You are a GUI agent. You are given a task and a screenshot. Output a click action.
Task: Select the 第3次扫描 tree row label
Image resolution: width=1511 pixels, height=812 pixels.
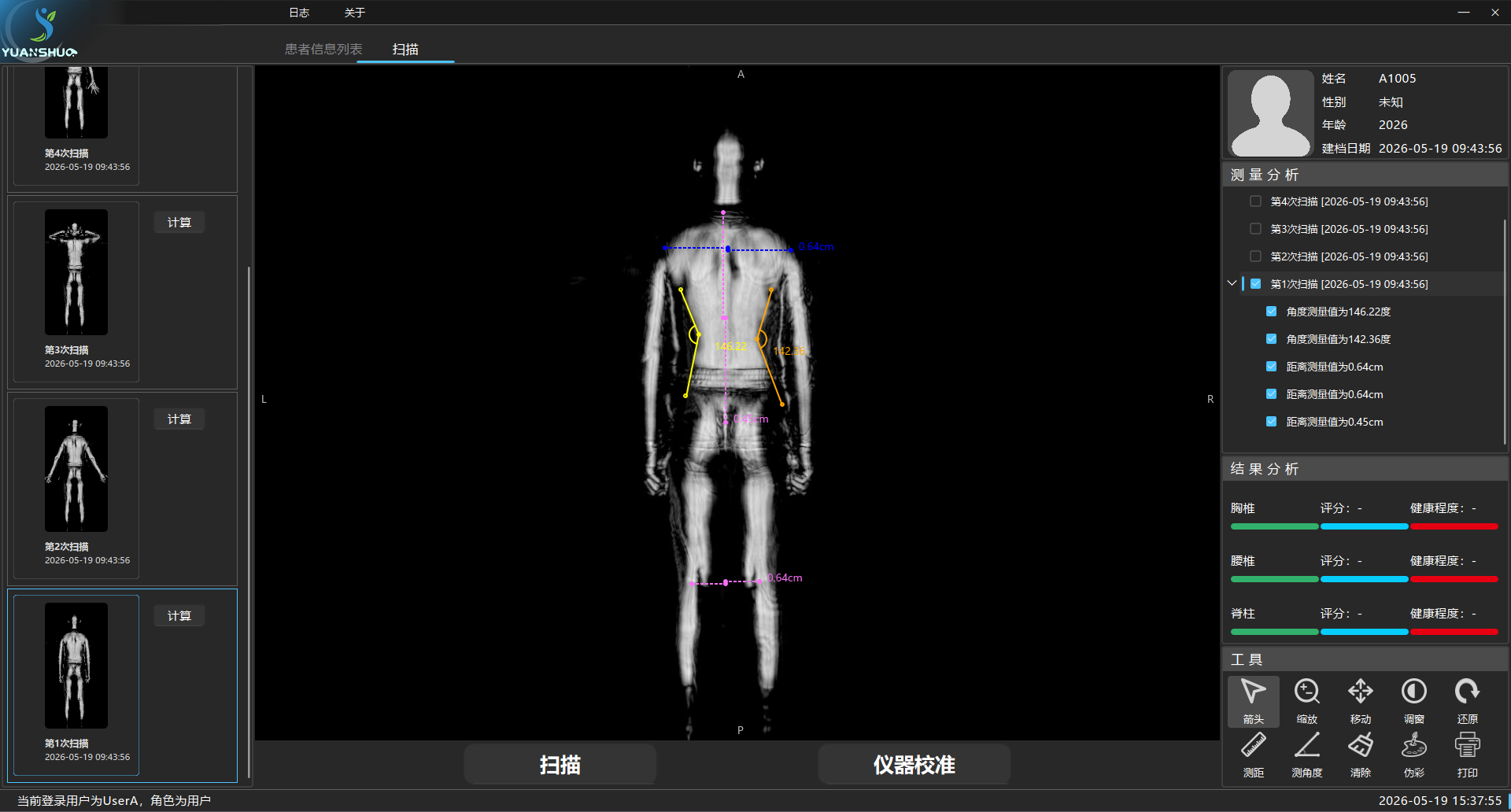(x=1349, y=229)
